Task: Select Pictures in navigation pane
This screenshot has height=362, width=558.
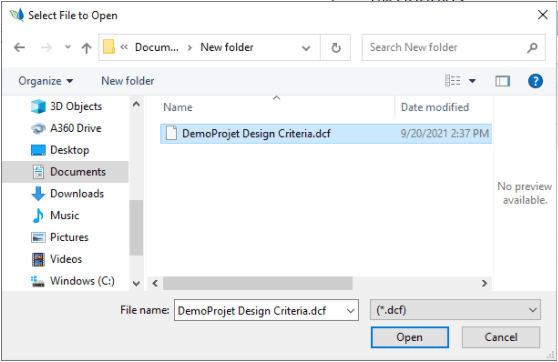Action: pos(59,237)
